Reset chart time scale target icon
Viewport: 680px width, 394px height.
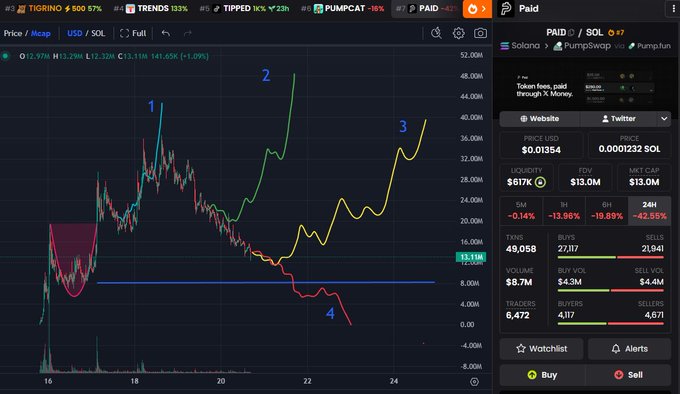point(474,381)
